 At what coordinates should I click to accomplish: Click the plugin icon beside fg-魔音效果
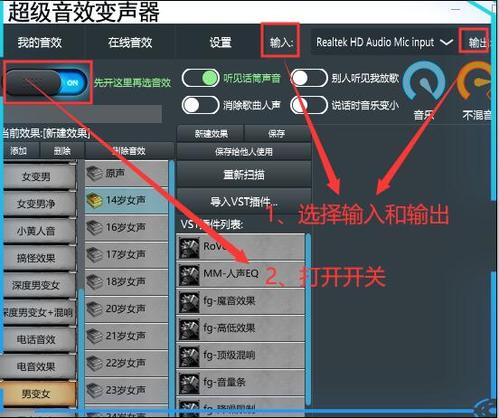tap(189, 302)
